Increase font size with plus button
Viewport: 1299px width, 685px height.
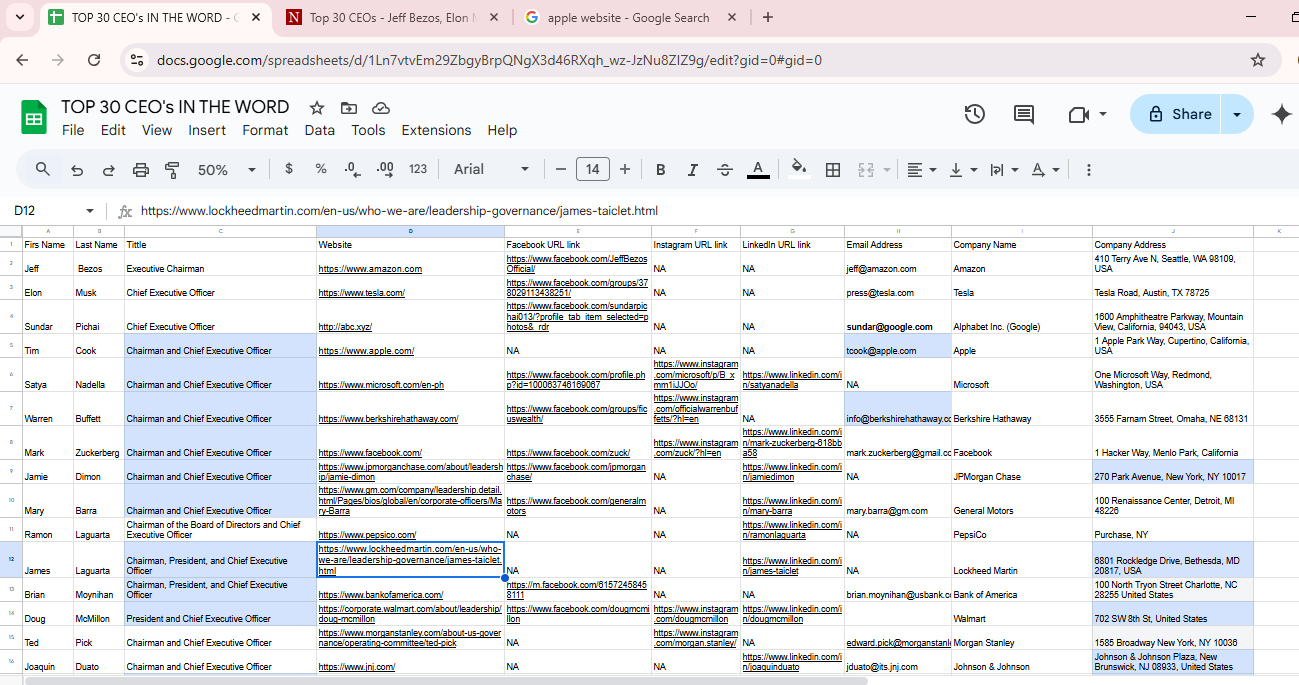[625, 169]
